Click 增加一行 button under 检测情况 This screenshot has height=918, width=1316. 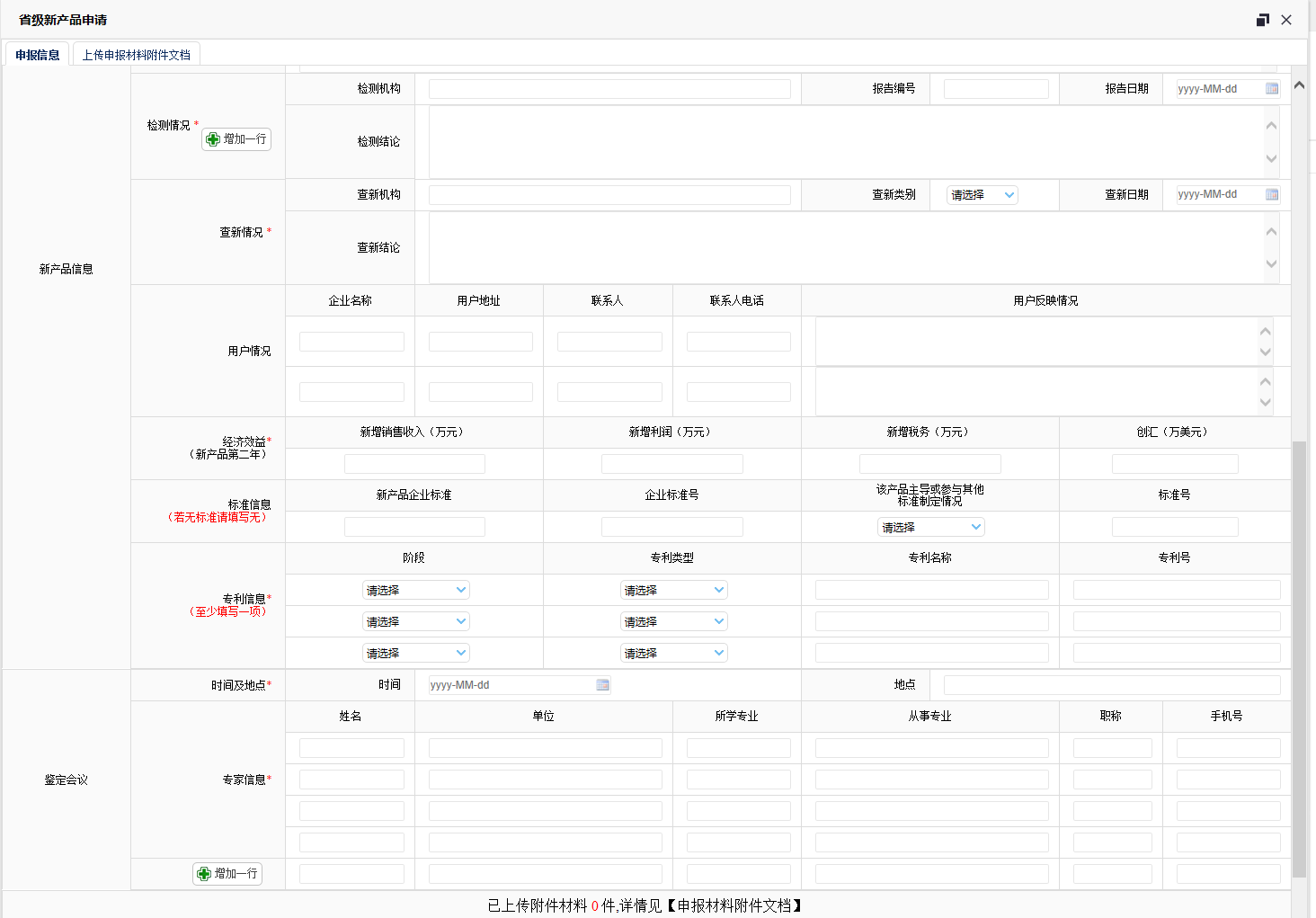click(236, 139)
